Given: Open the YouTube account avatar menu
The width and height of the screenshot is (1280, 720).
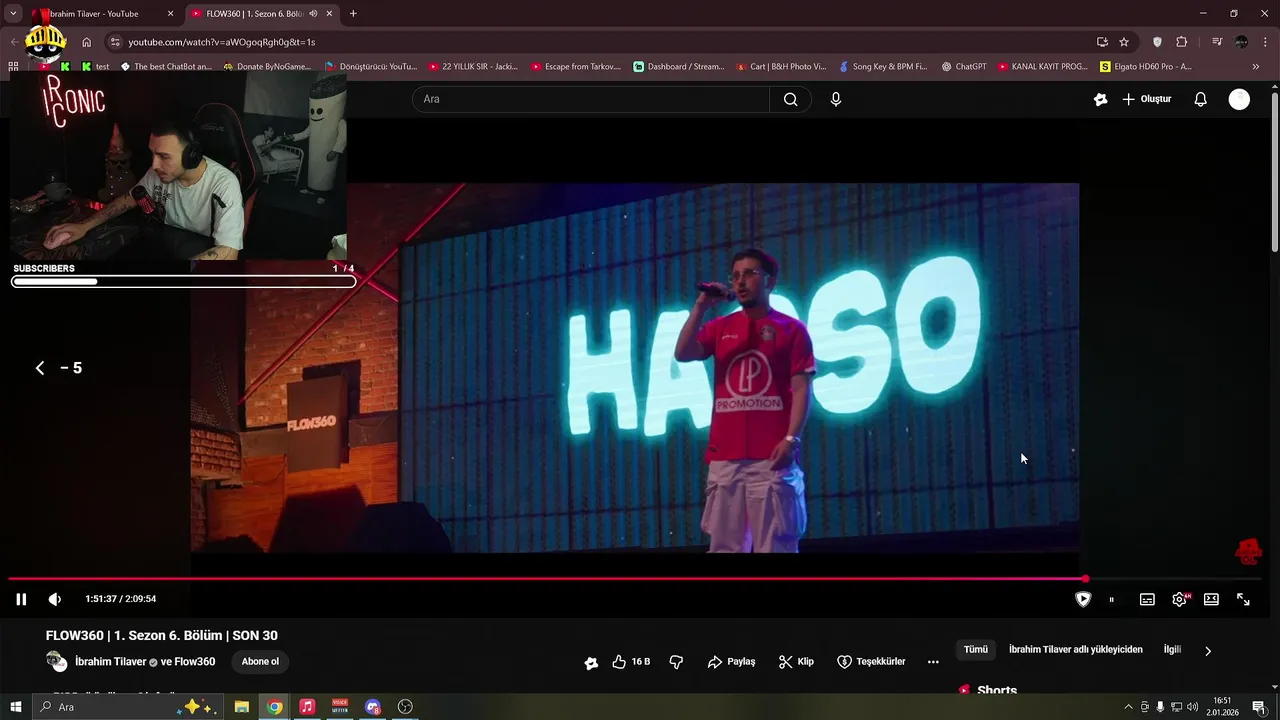Looking at the screenshot, I should [x=1239, y=99].
